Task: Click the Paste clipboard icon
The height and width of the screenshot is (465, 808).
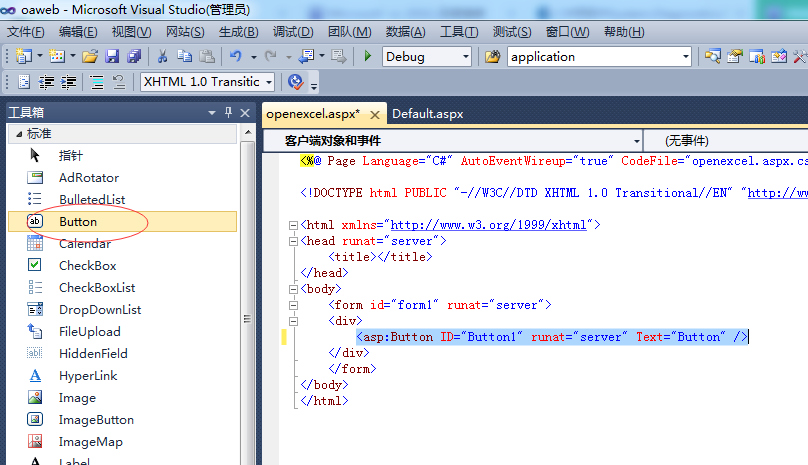Action: [207, 56]
